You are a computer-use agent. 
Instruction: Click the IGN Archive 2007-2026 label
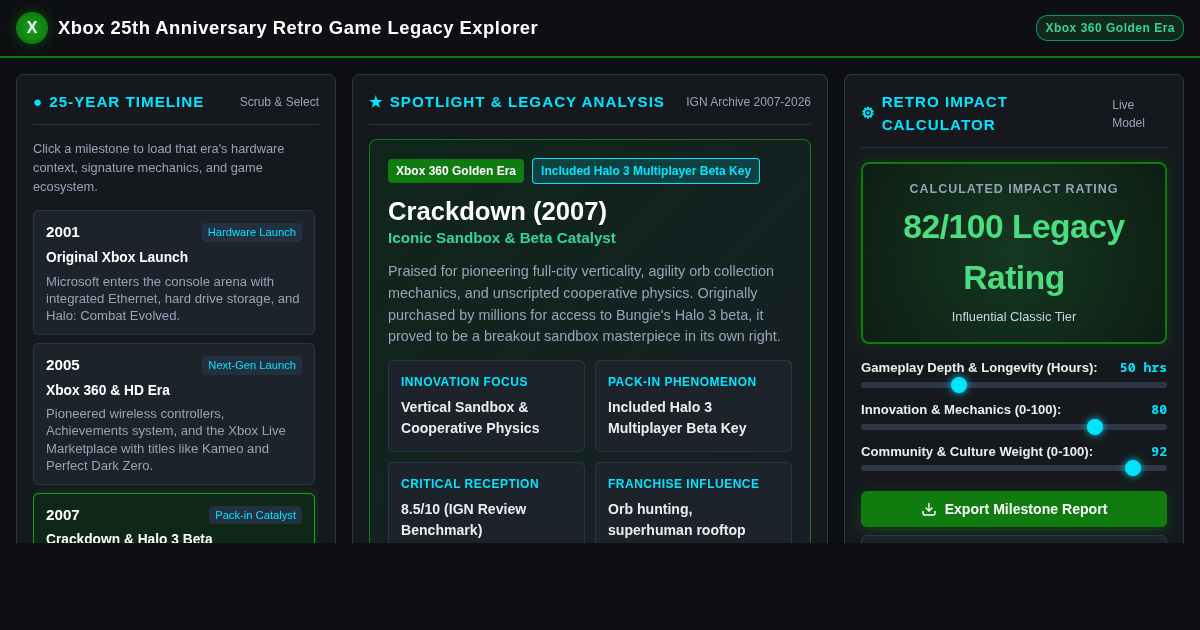748,102
